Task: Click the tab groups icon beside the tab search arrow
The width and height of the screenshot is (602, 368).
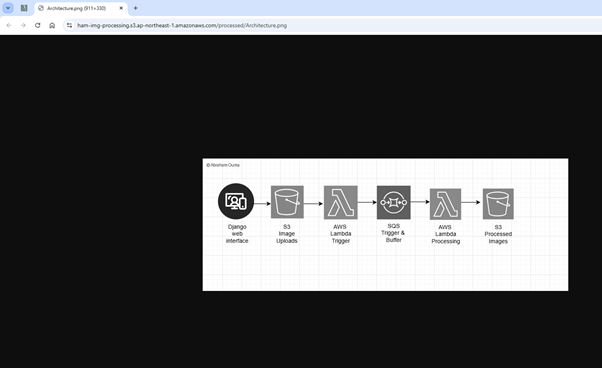Action: [x=24, y=8]
